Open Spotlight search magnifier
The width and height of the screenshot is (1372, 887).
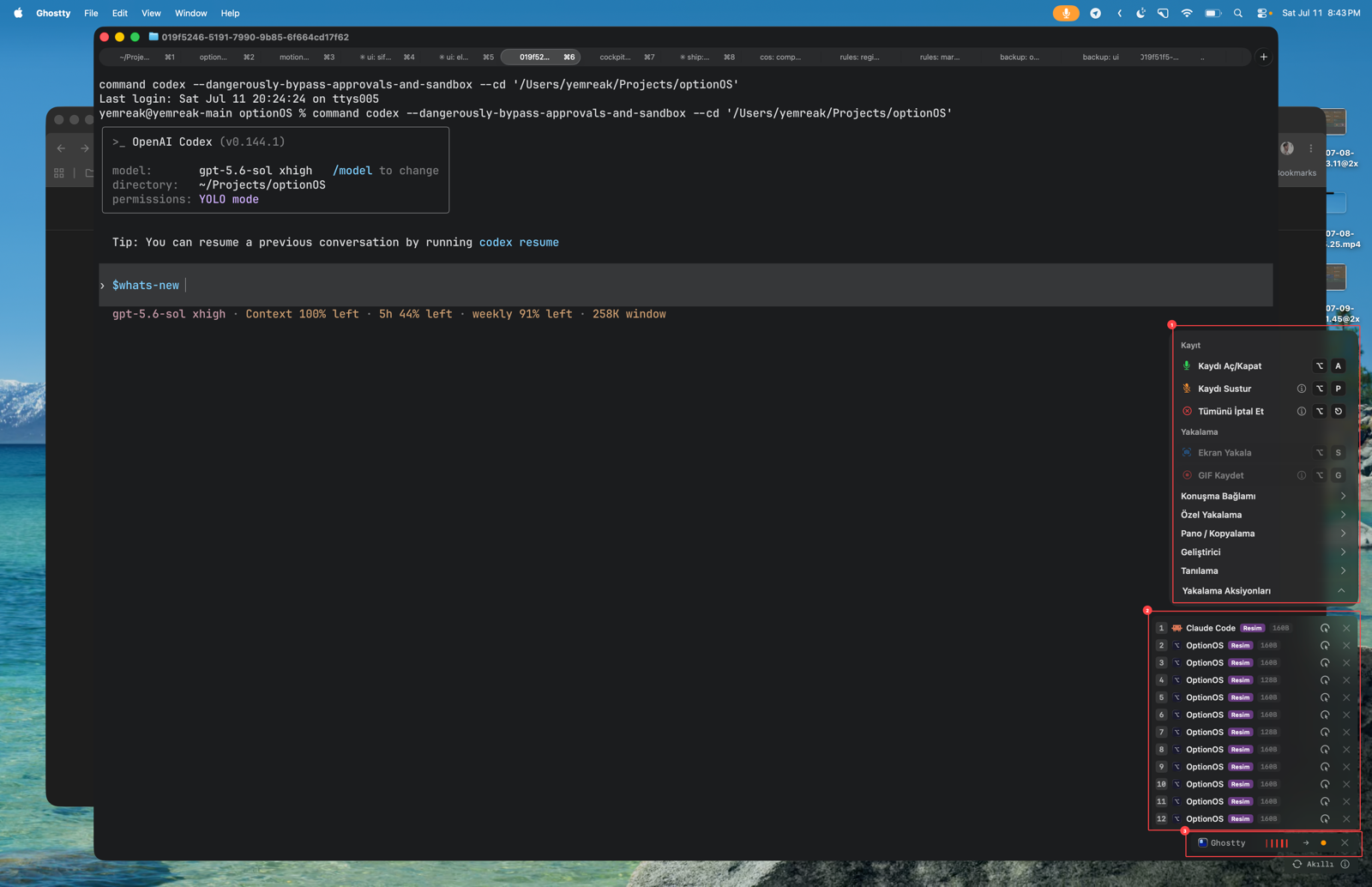click(x=1238, y=13)
